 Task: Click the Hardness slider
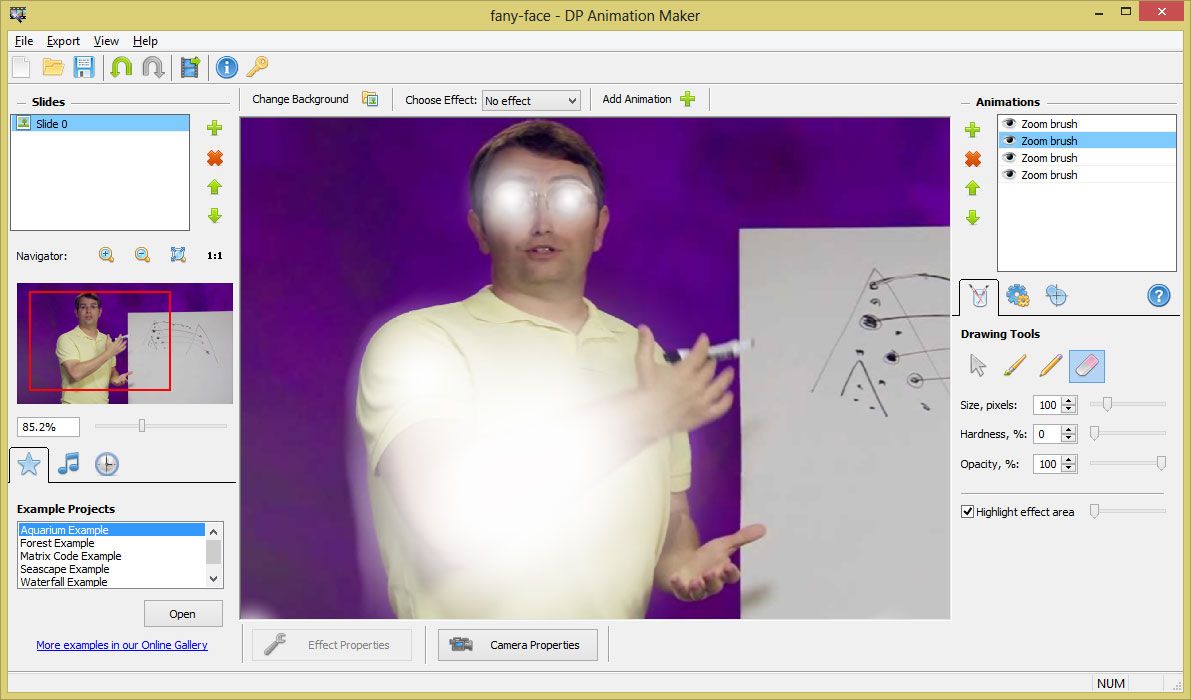pos(1127,434)
